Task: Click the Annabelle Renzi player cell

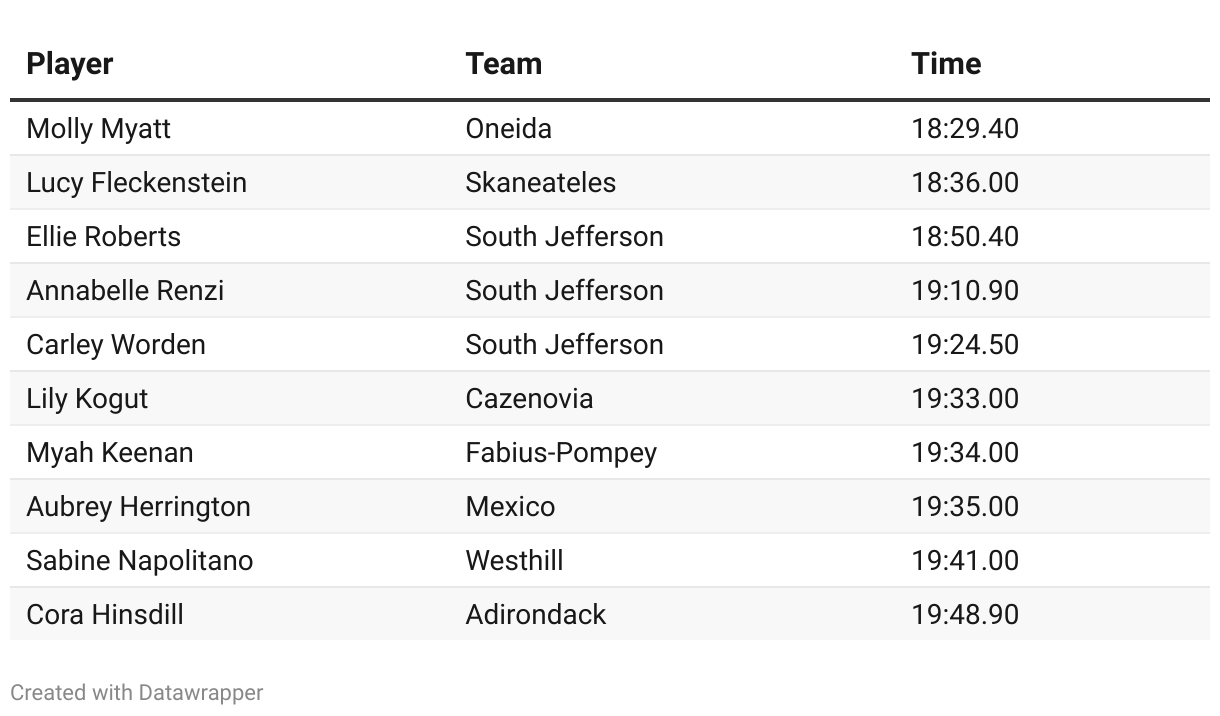Action: pos(126,291)
